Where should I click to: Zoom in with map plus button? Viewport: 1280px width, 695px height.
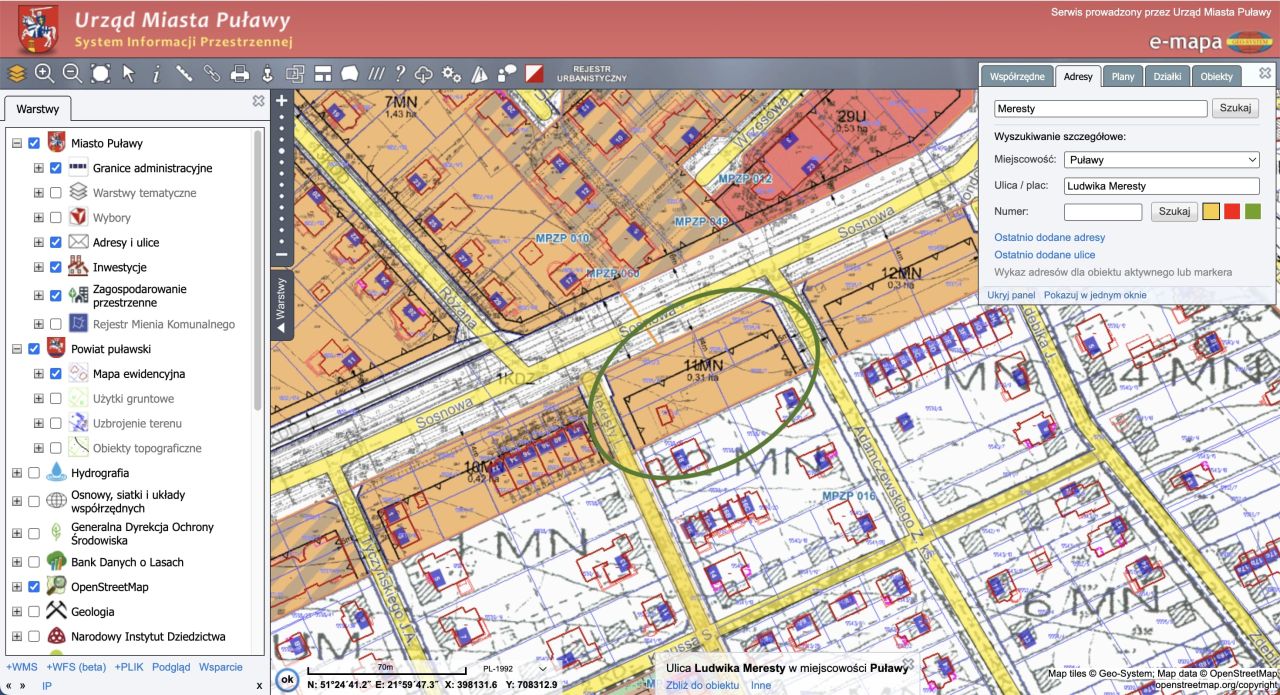pos(282,100)
